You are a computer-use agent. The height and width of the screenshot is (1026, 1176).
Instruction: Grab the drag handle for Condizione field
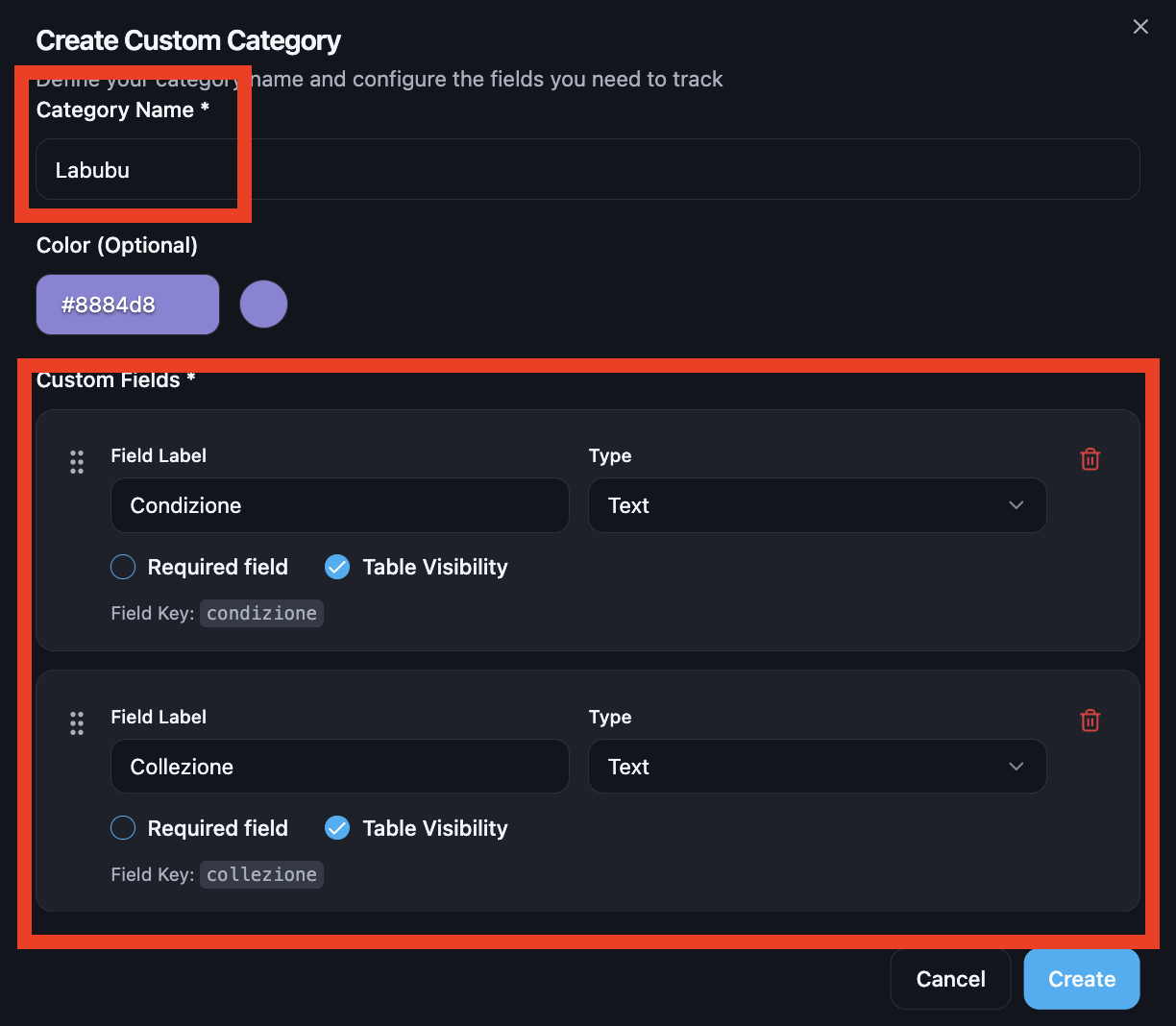[77, 462]
